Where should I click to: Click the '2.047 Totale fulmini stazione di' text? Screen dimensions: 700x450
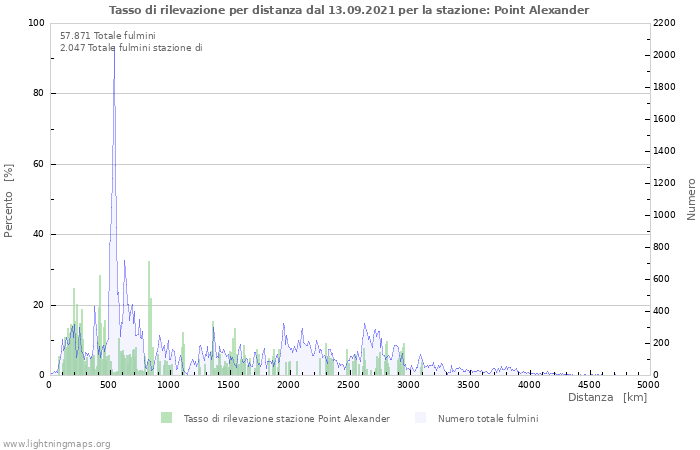131,47
